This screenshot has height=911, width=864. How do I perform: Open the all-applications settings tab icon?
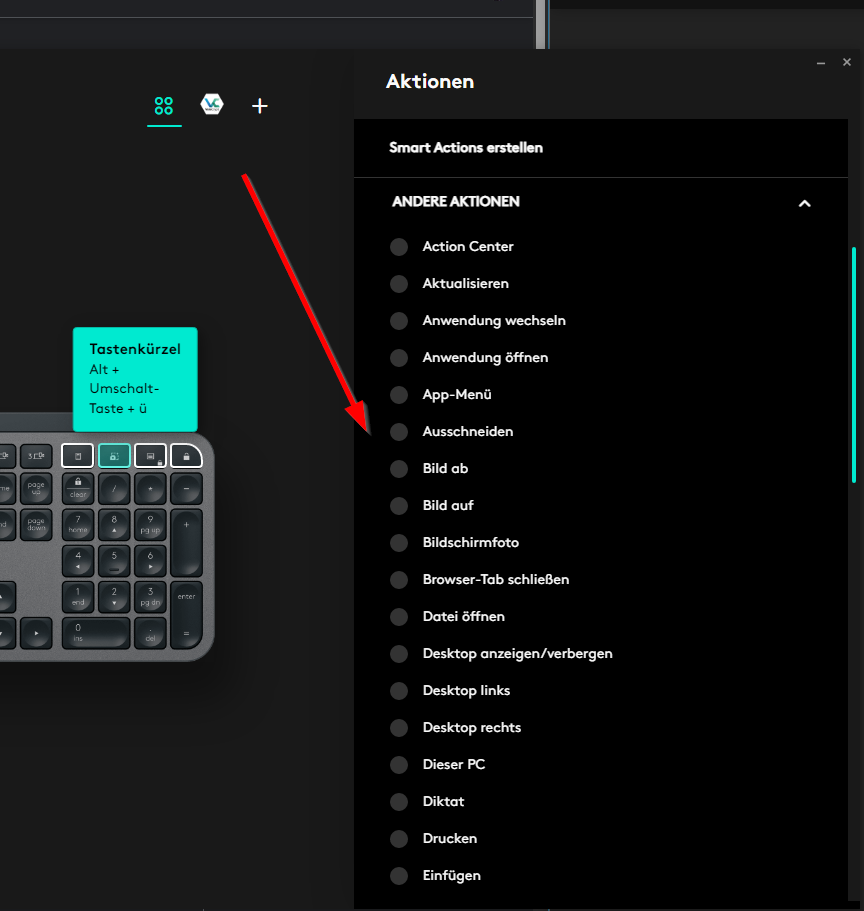[x=164, y=106]
